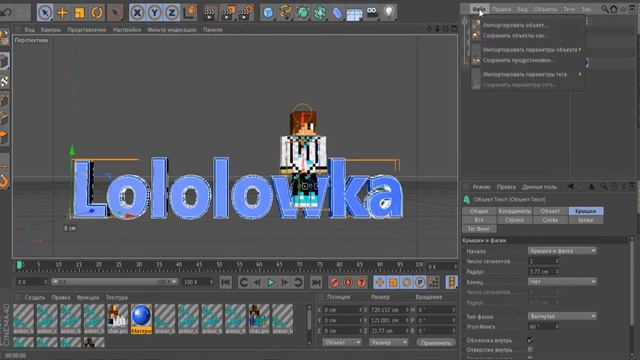Screen dimensions: 640x360
Task: Open the green array modeling objects icon
Action: pos(320,13)
